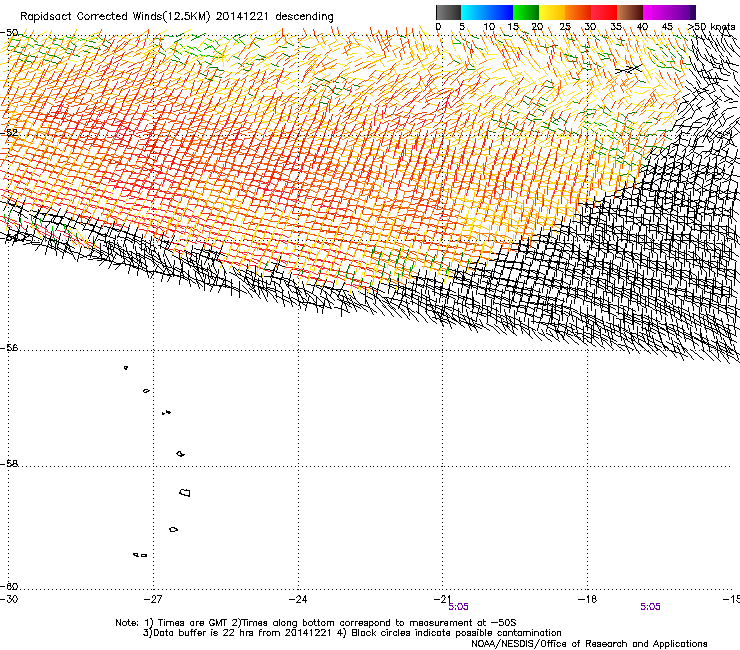Click the '-21' longitude axis label
This screenshot has width=740, height=650.
442,599
